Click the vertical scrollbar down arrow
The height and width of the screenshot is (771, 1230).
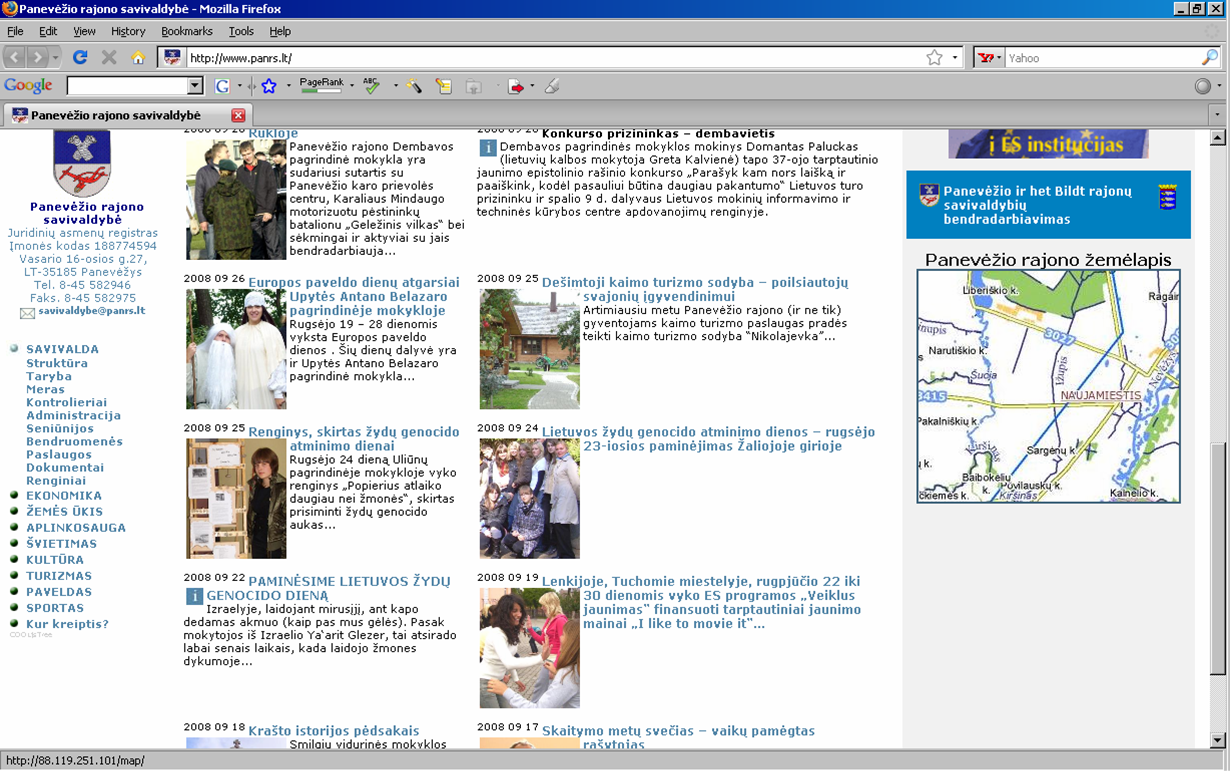pos(1218,741)
